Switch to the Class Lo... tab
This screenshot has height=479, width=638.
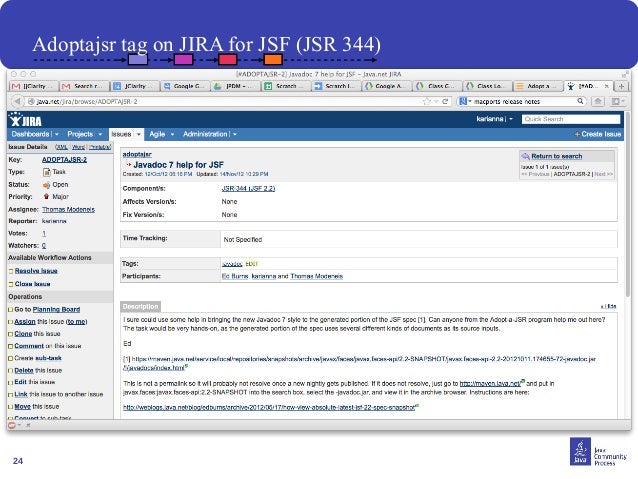(x=488, y=86)
